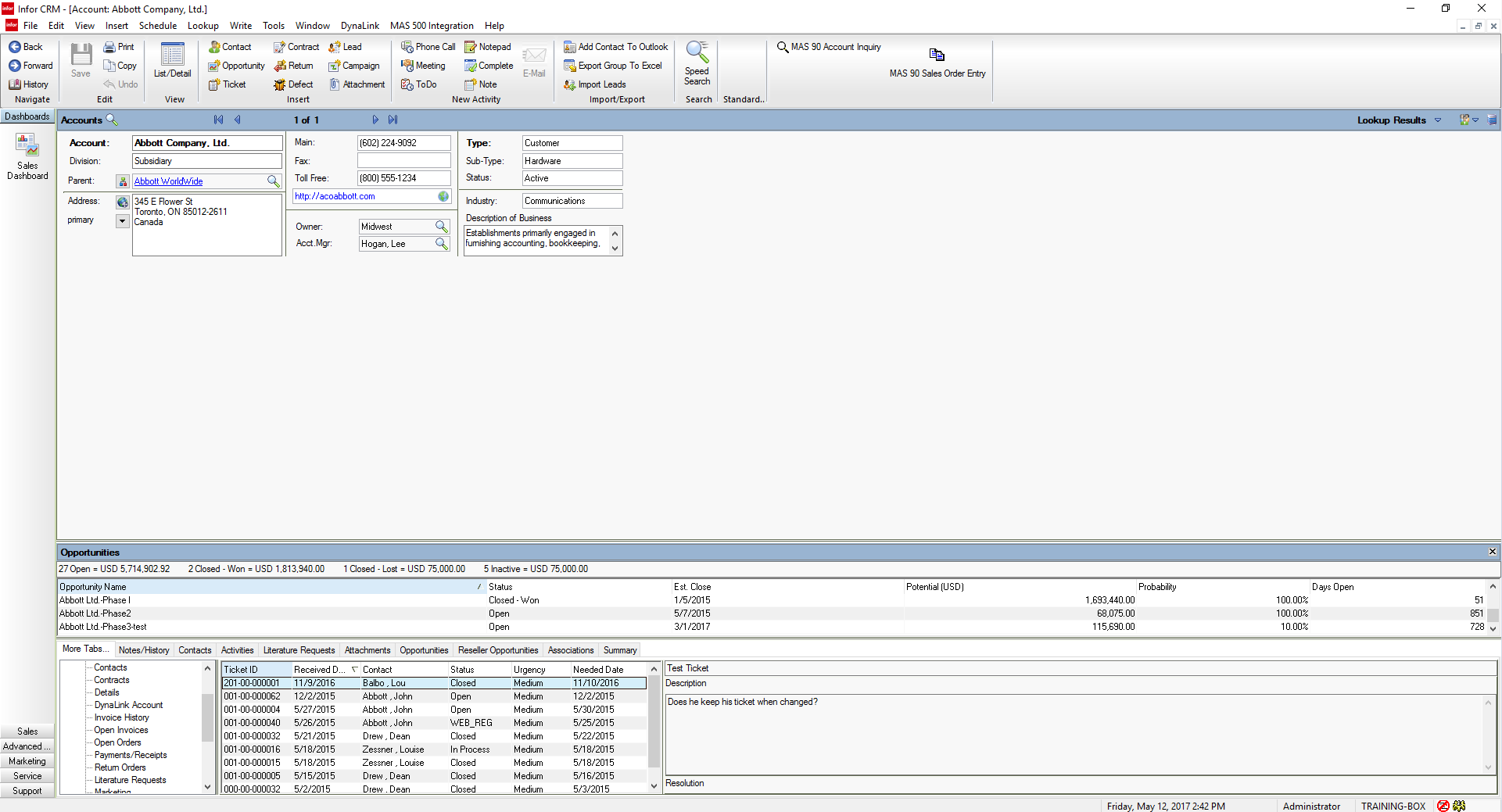Expand the Lookup Results dropdown
This screenshot has height=812, width=1502.
[x=1437, y=120]
